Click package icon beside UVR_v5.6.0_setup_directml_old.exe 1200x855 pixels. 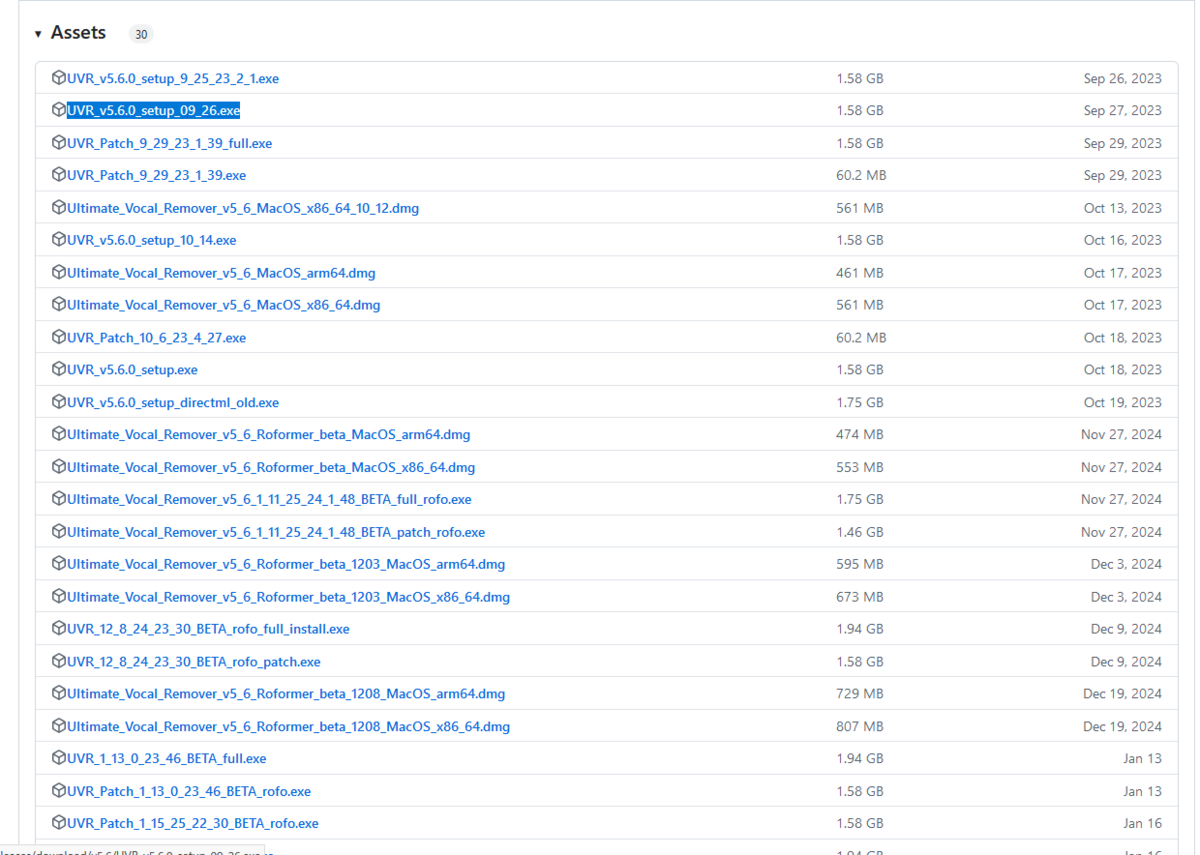pyautogui.click(x=59, y=402)
